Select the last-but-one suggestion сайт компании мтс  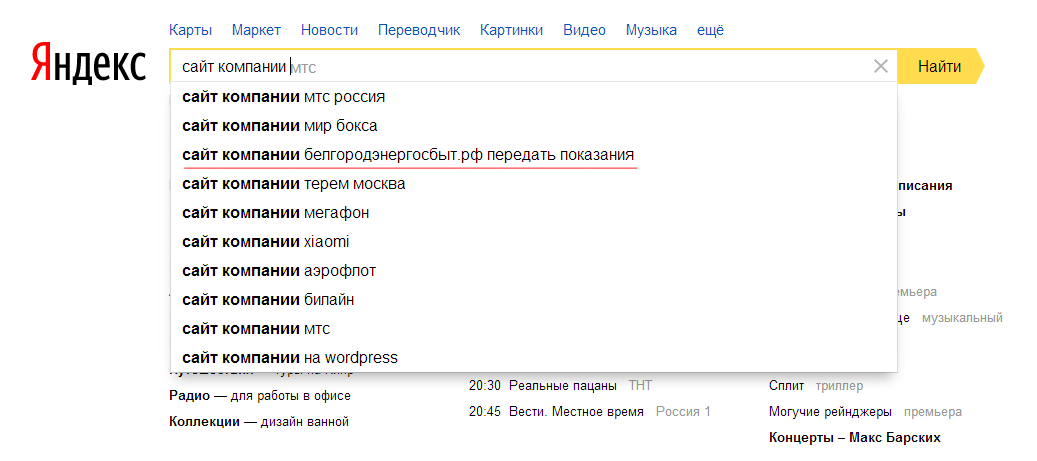tap(534, 329)
